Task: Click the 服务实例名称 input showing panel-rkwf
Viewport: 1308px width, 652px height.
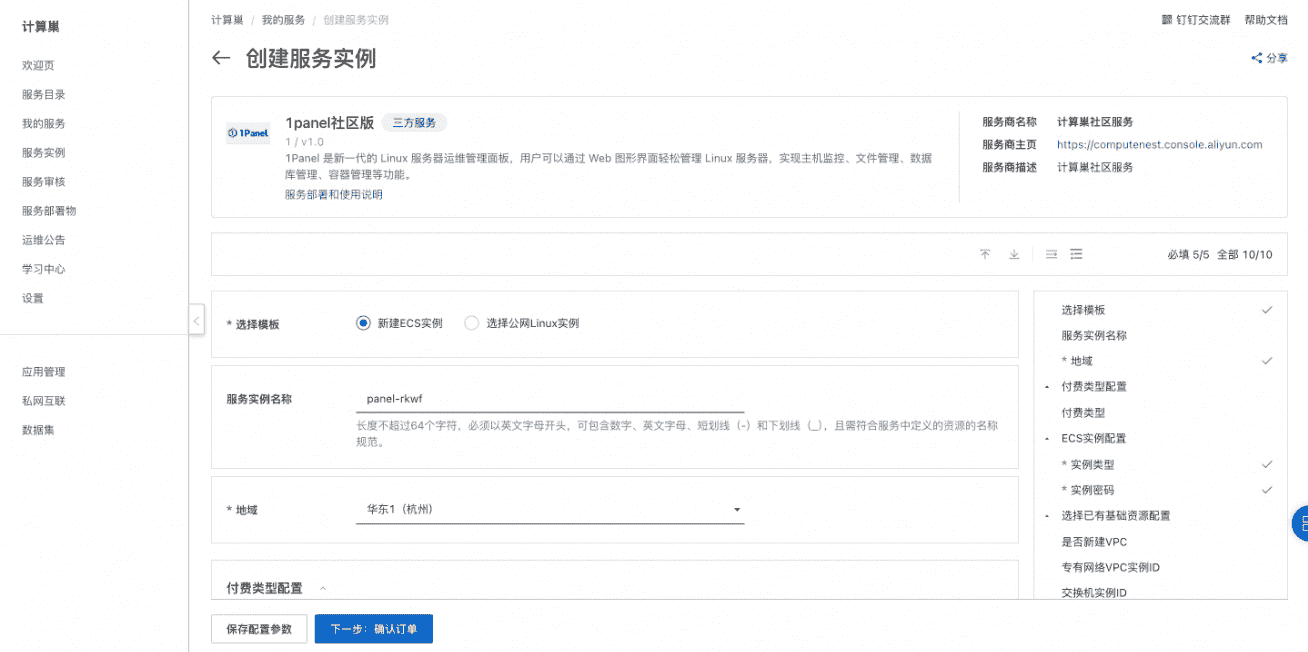Action: pyautogui.click(x=550, y=398)
